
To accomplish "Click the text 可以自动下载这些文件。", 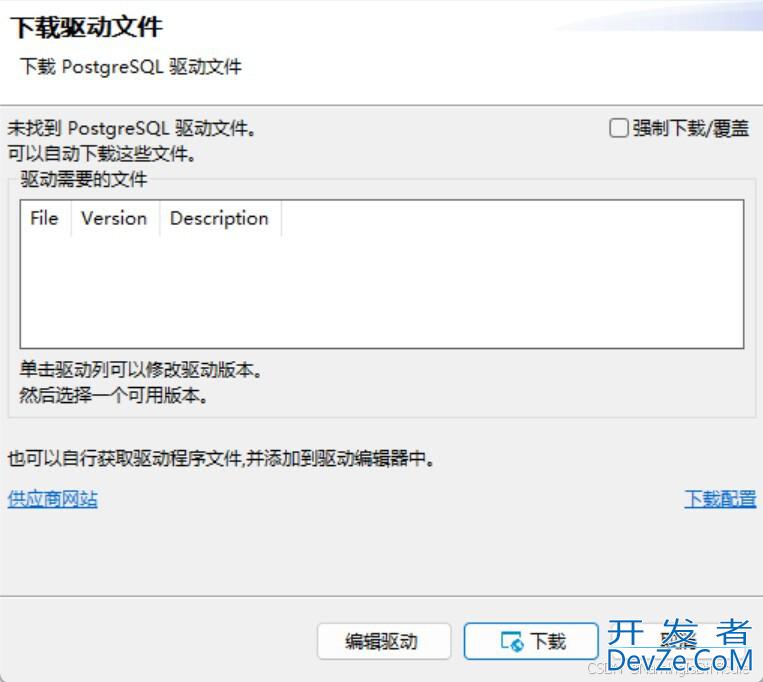I will pyautogui.click(x=101, y=154).
